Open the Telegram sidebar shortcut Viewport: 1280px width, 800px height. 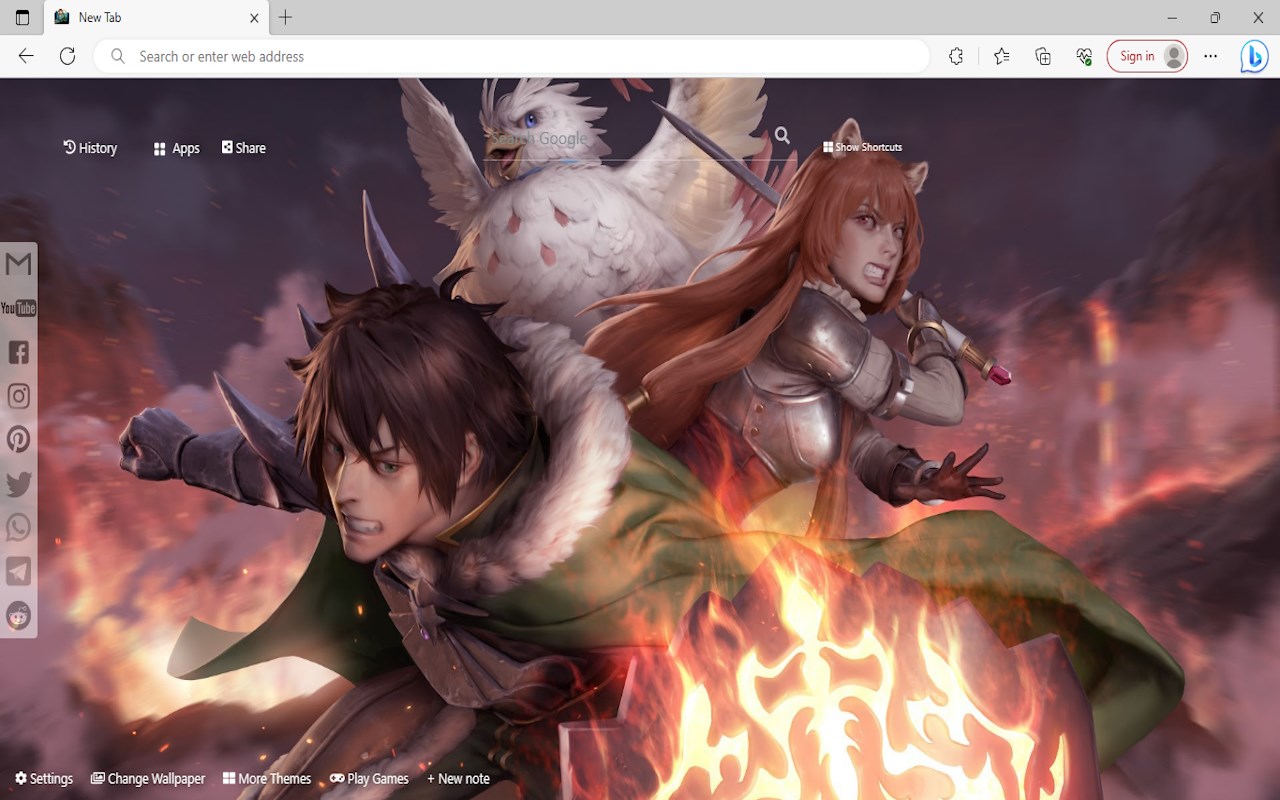click(x=18, y=571)
